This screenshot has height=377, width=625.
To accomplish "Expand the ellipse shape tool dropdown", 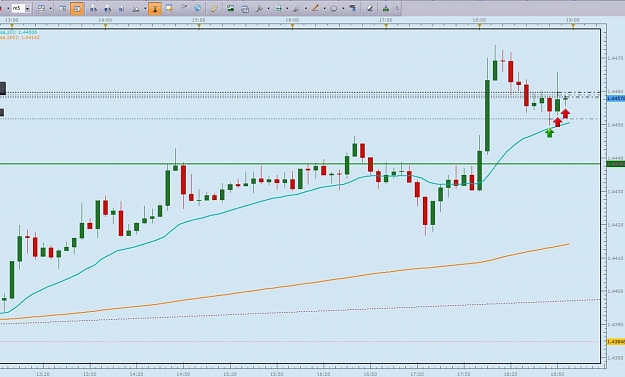I will click(343, 8).
